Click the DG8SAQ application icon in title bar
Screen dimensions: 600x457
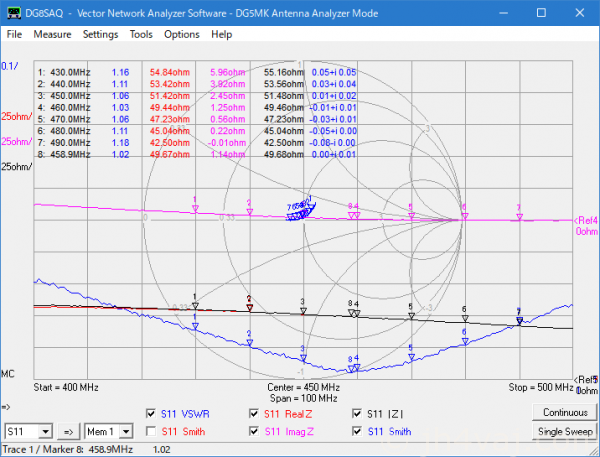tap(12, 12)
